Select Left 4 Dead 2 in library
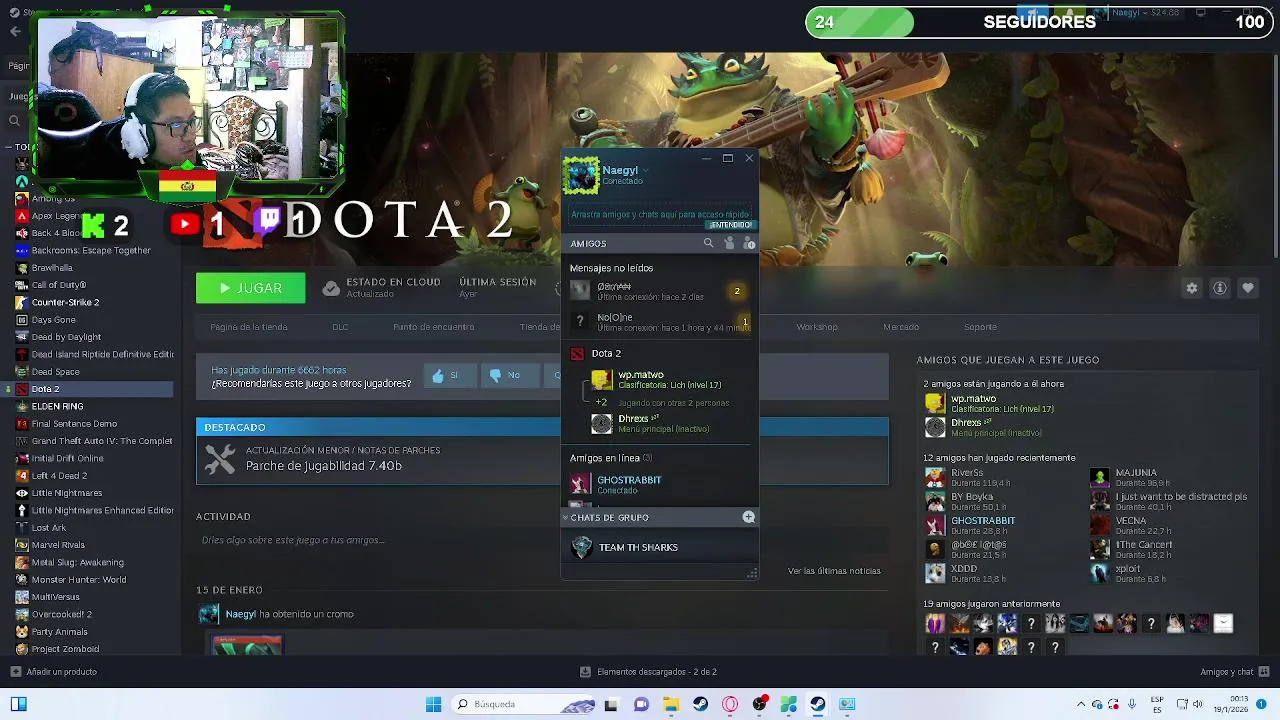This screenshot has height=720, width=1280. pyautogui.click(x=90, y=476)
